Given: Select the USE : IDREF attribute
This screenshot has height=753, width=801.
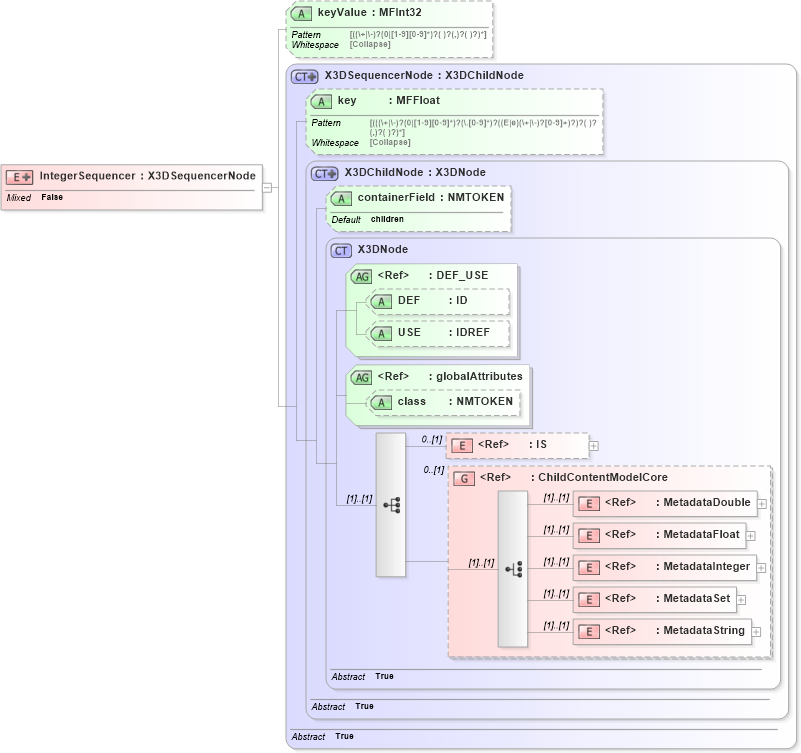Looking at the screenshot, I should (x=443, y=332).
